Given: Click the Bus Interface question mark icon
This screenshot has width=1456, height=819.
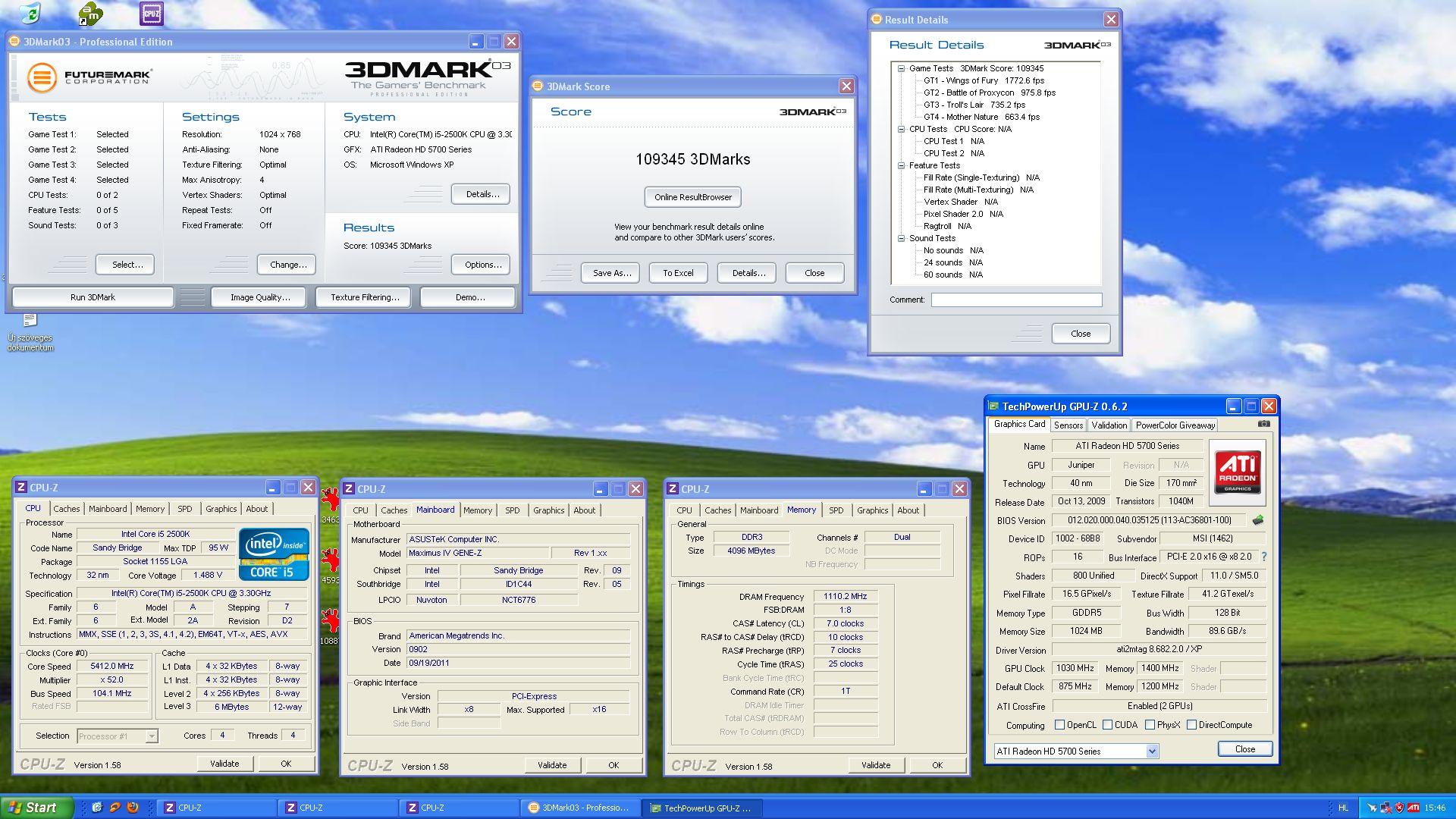Looking at the screenshot, I should (1264, 557).
